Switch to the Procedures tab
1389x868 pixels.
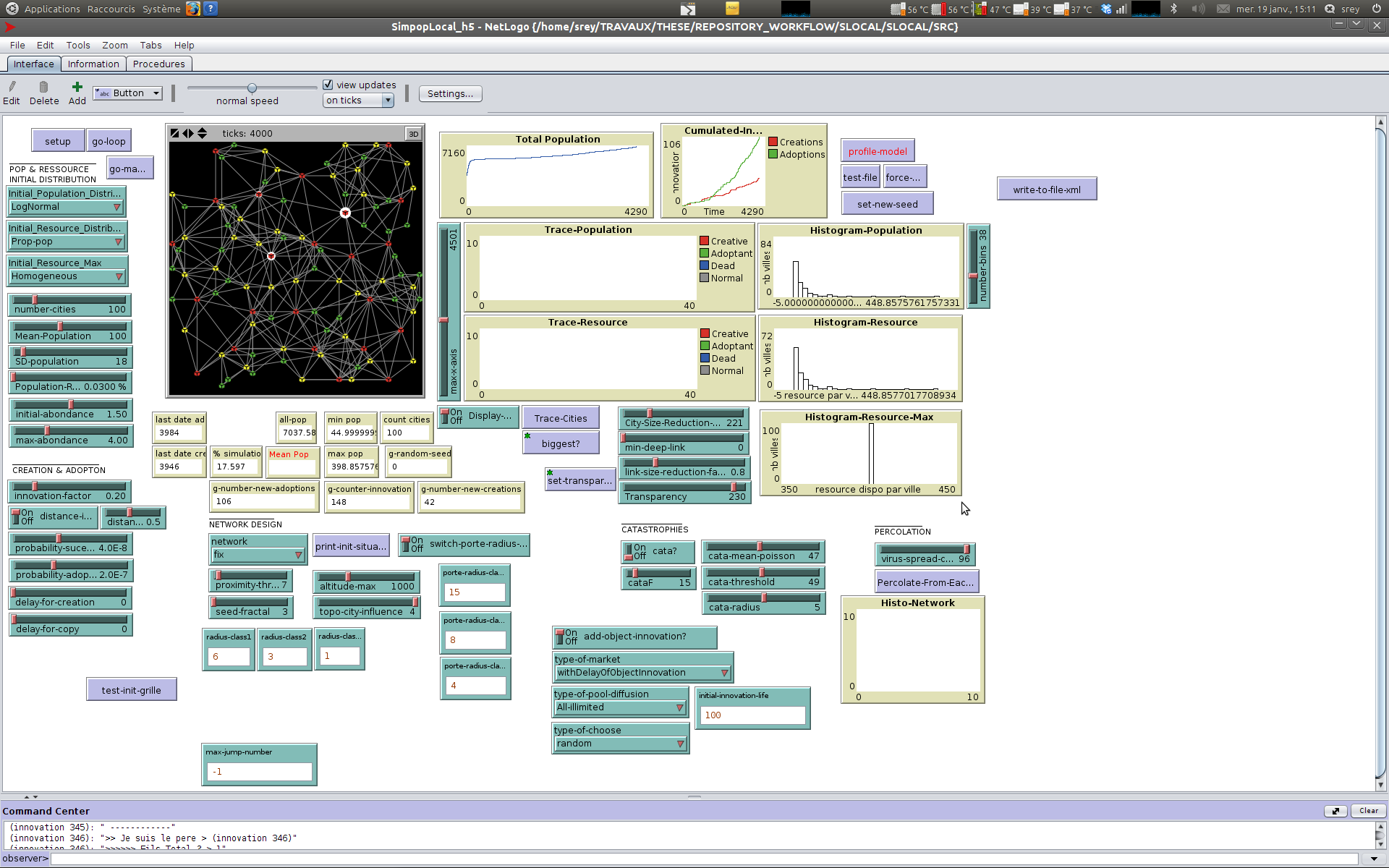tap(158, 64)
